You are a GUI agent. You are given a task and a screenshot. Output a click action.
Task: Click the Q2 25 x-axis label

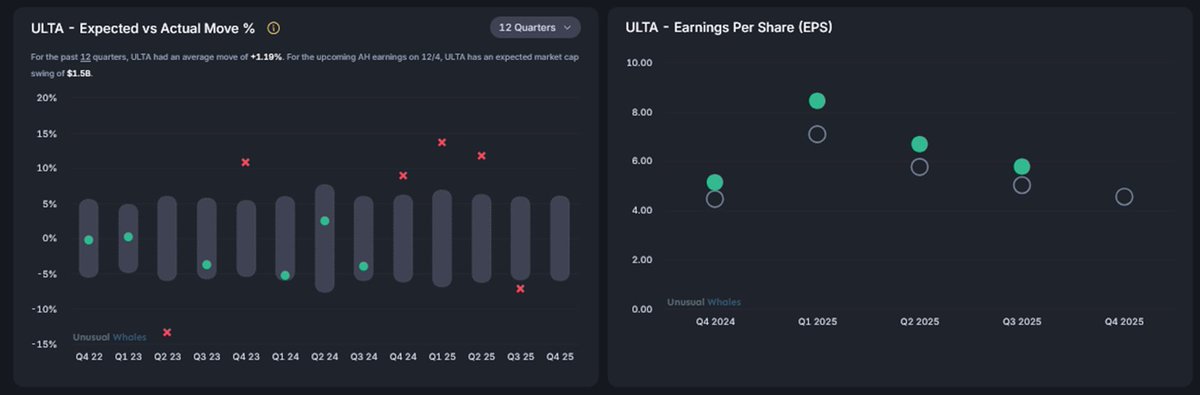(481, 357)
